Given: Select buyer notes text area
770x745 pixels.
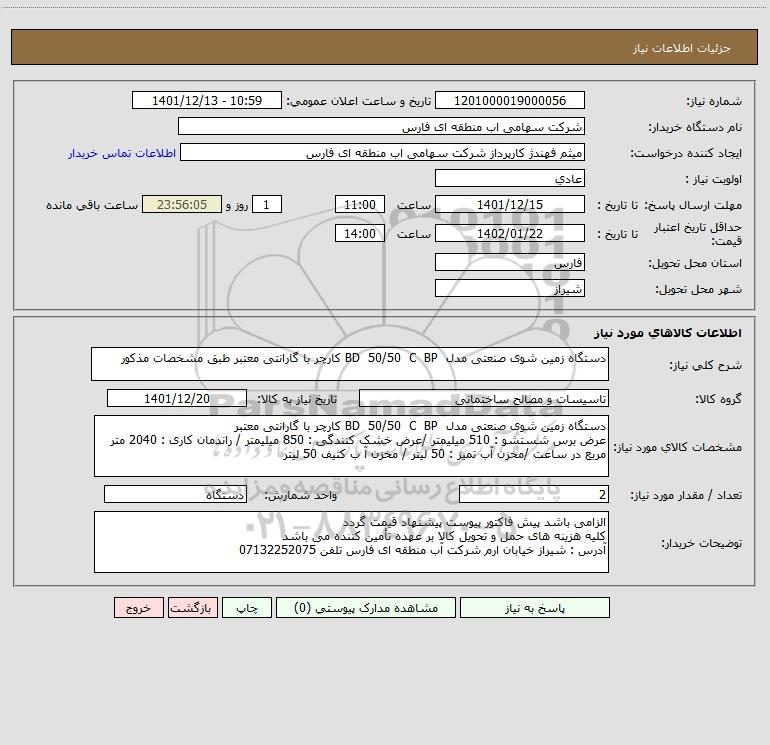Looking at the screenshot, I should [351, 542].
